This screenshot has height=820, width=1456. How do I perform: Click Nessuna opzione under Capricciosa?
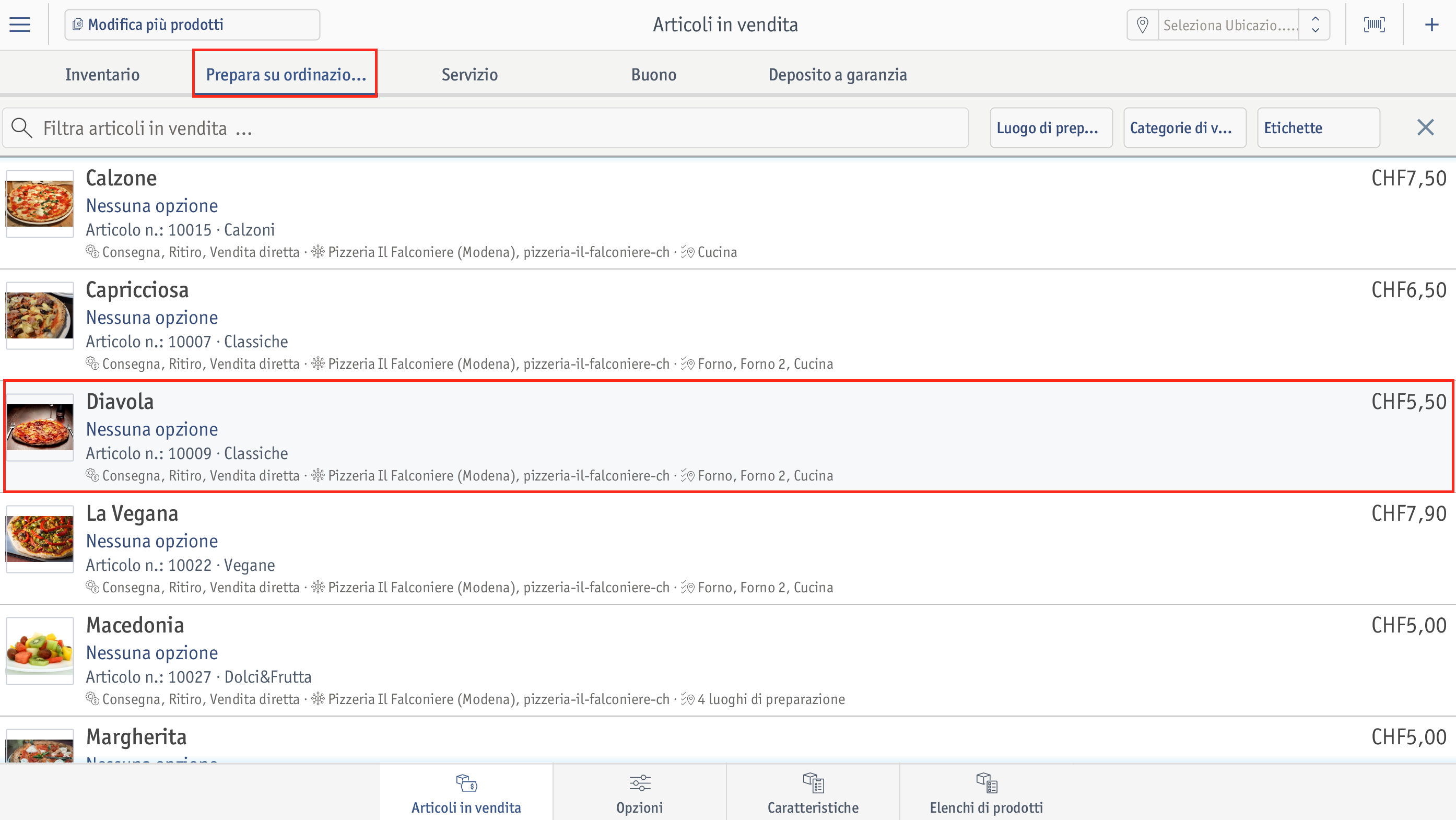tap(151, 317)
